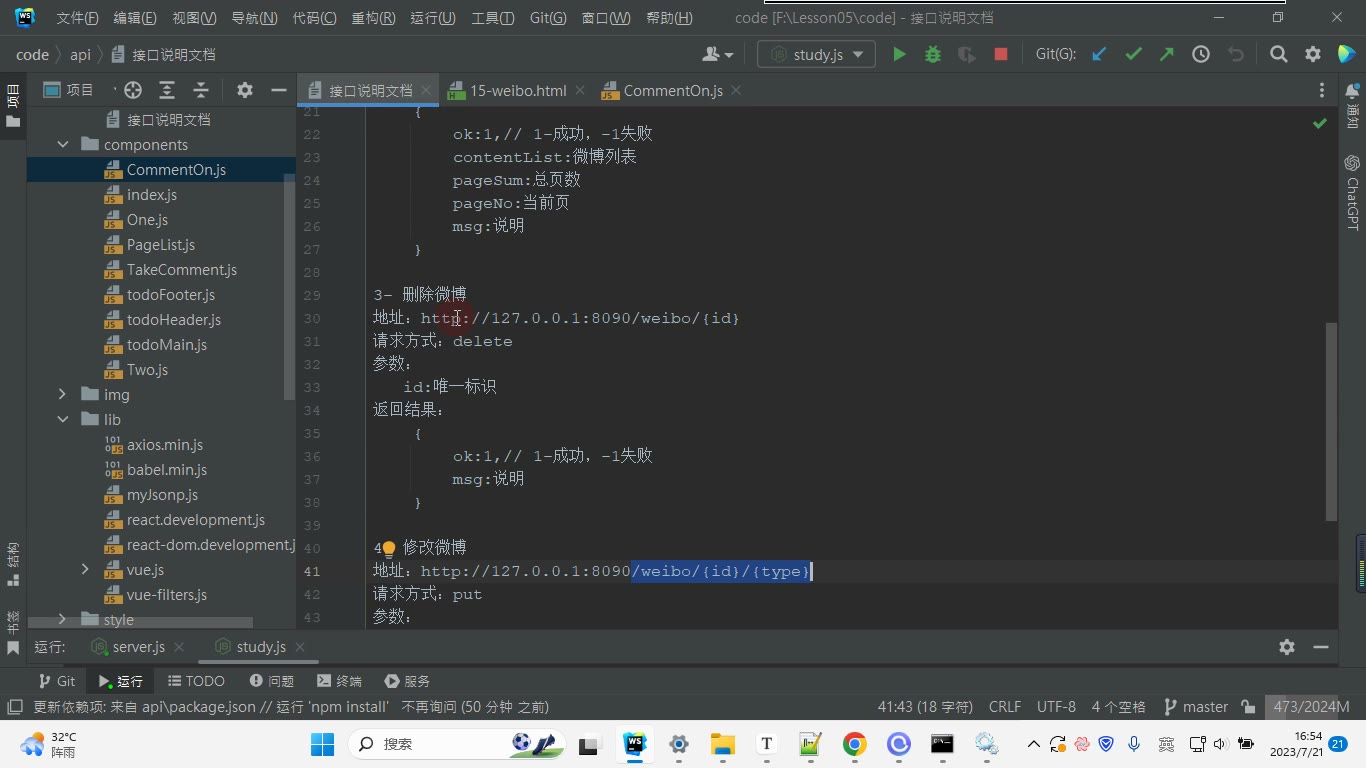Screen dimensions: 1366x768
Task: Open the 重构(R) menu
Action: [x=373, y=18]
